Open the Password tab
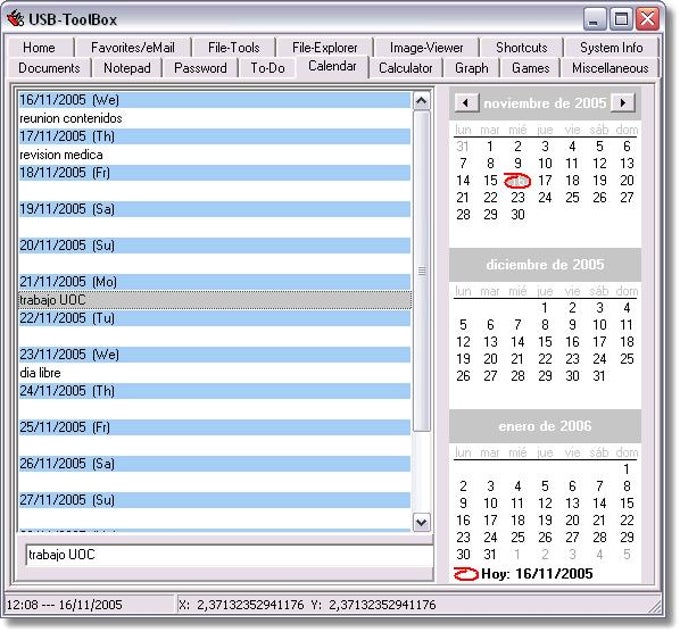The width and height of the screenshot is (680, 632). [200, 68]
